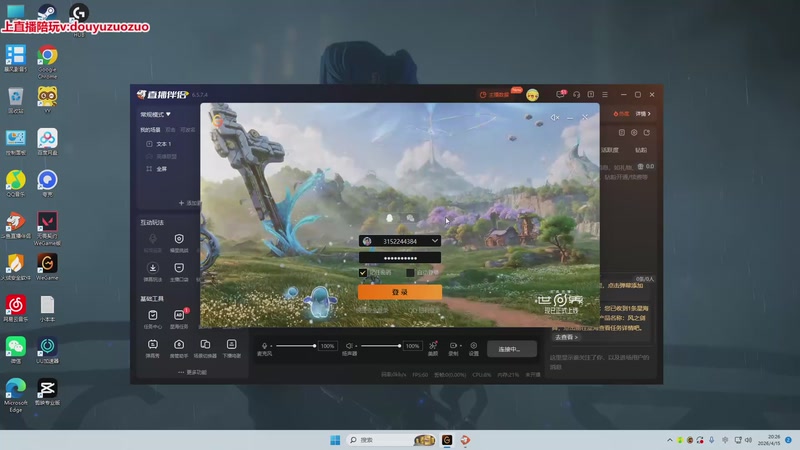Show 更多功能 tools
Viewport: 800px width, 450px height.
(192, 372)
